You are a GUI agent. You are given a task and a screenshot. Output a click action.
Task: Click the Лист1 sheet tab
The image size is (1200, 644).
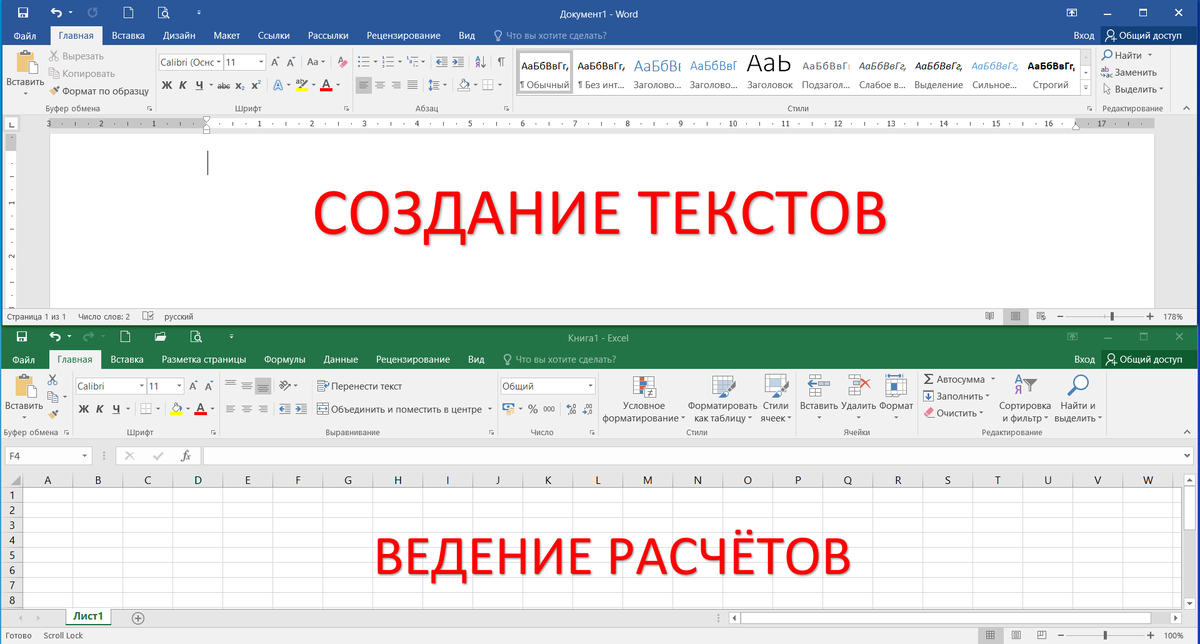[x=87, y=617]
